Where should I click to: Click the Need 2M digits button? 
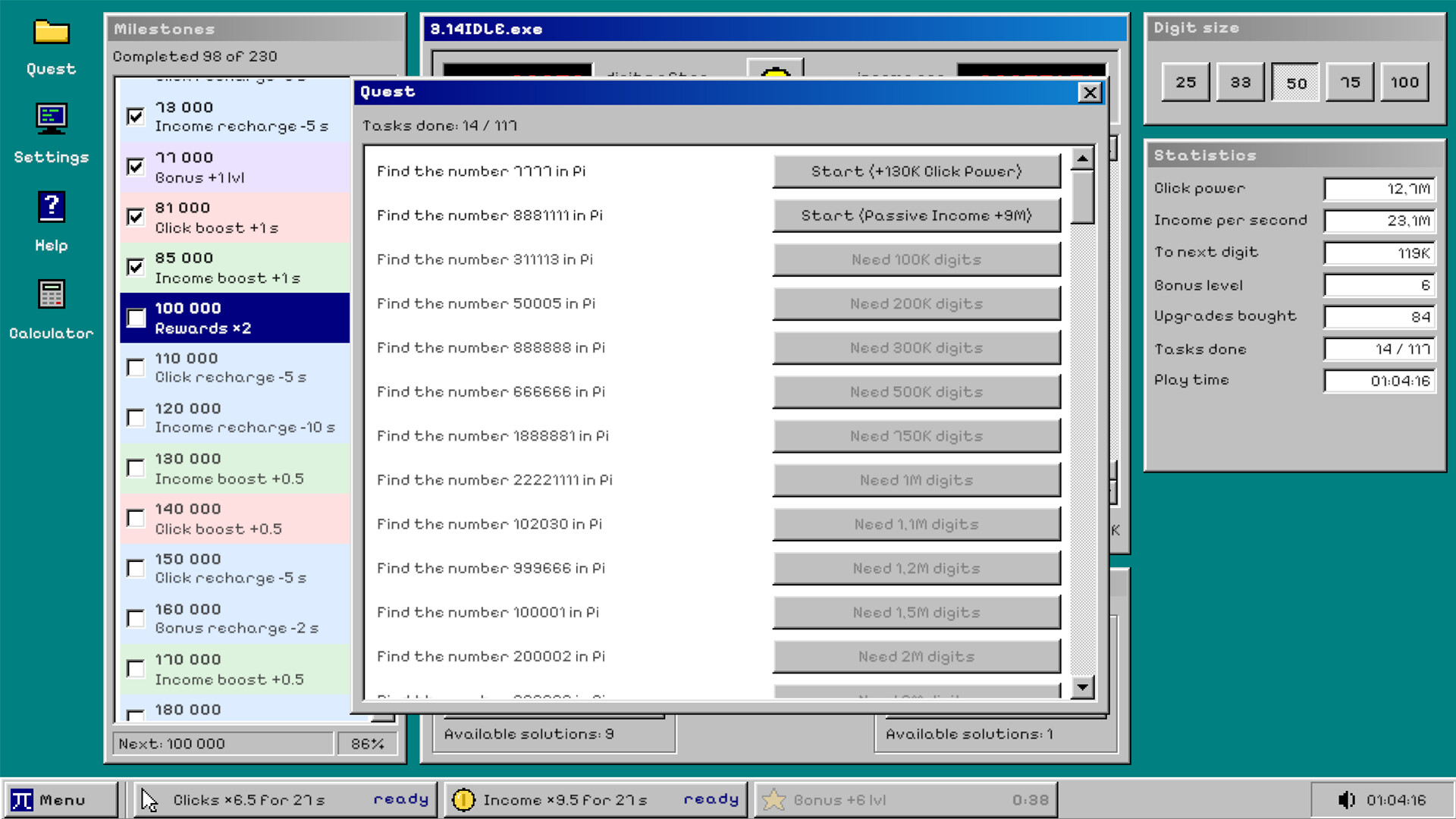[x=916, y=657]
